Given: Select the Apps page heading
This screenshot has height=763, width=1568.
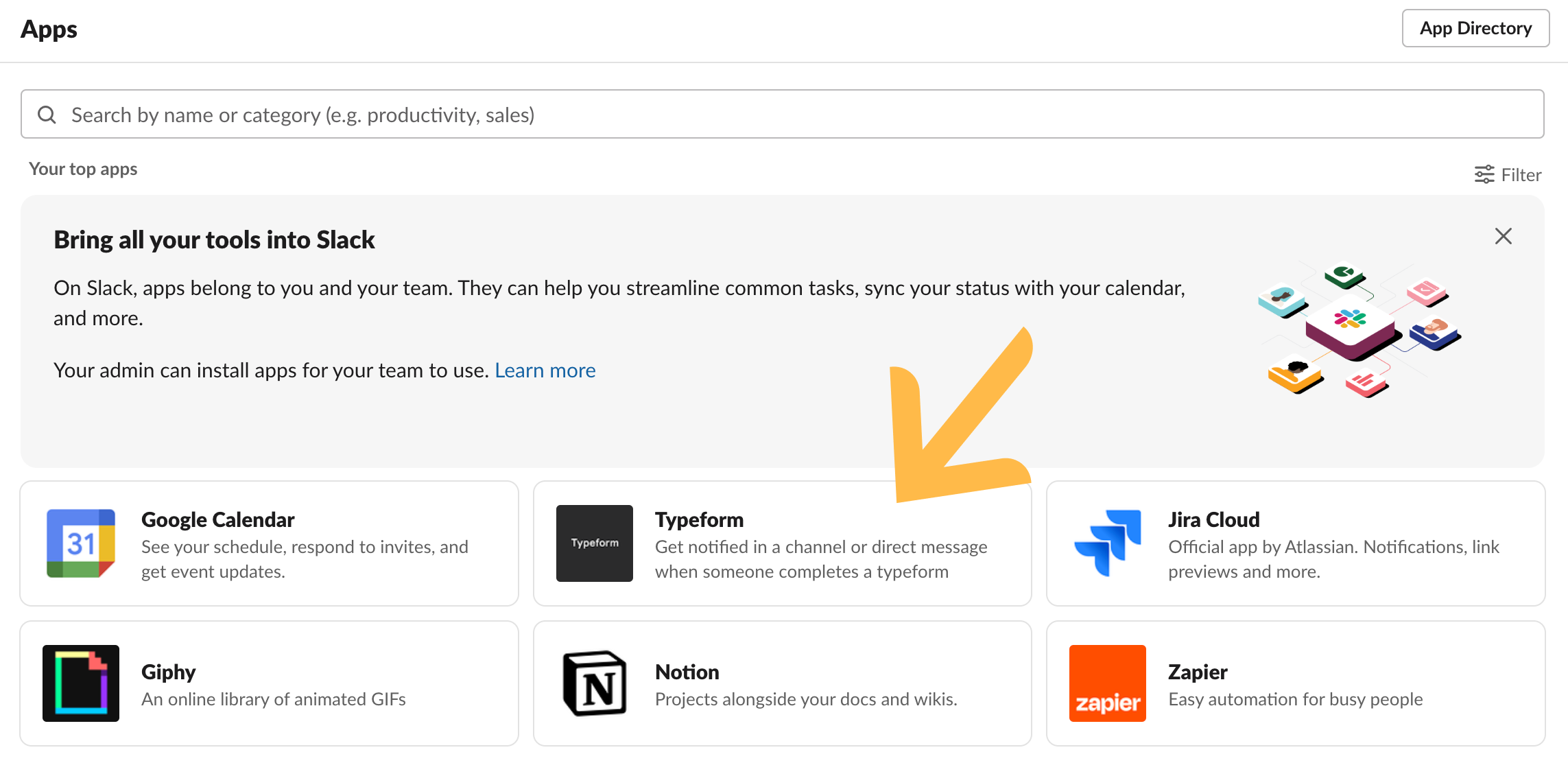Looking at the screenshot, I should 49,29.
